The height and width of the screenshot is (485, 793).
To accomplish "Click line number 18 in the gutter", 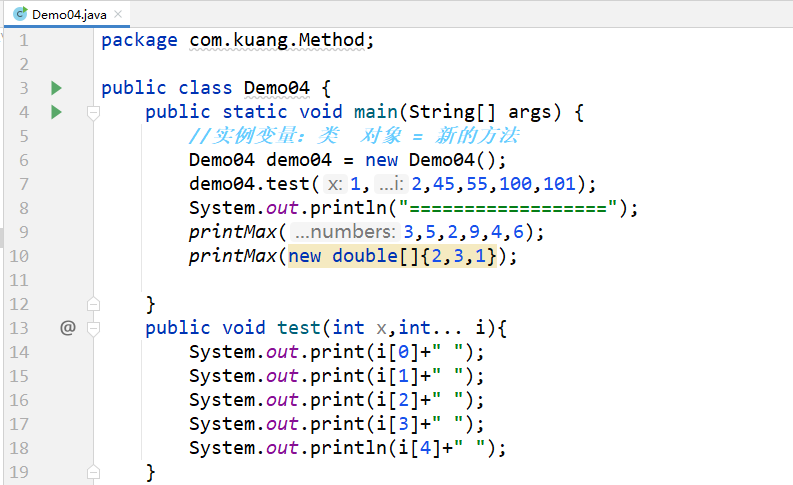I will 19,448.
